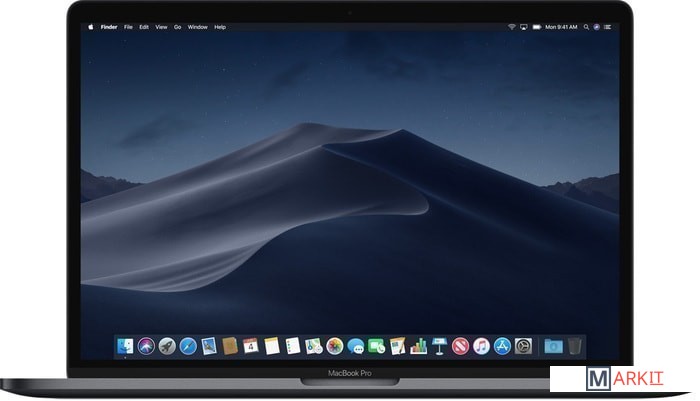This screenshot has width=700, height=401.
Task: Open the Help menu
Action: pos(219,26)
